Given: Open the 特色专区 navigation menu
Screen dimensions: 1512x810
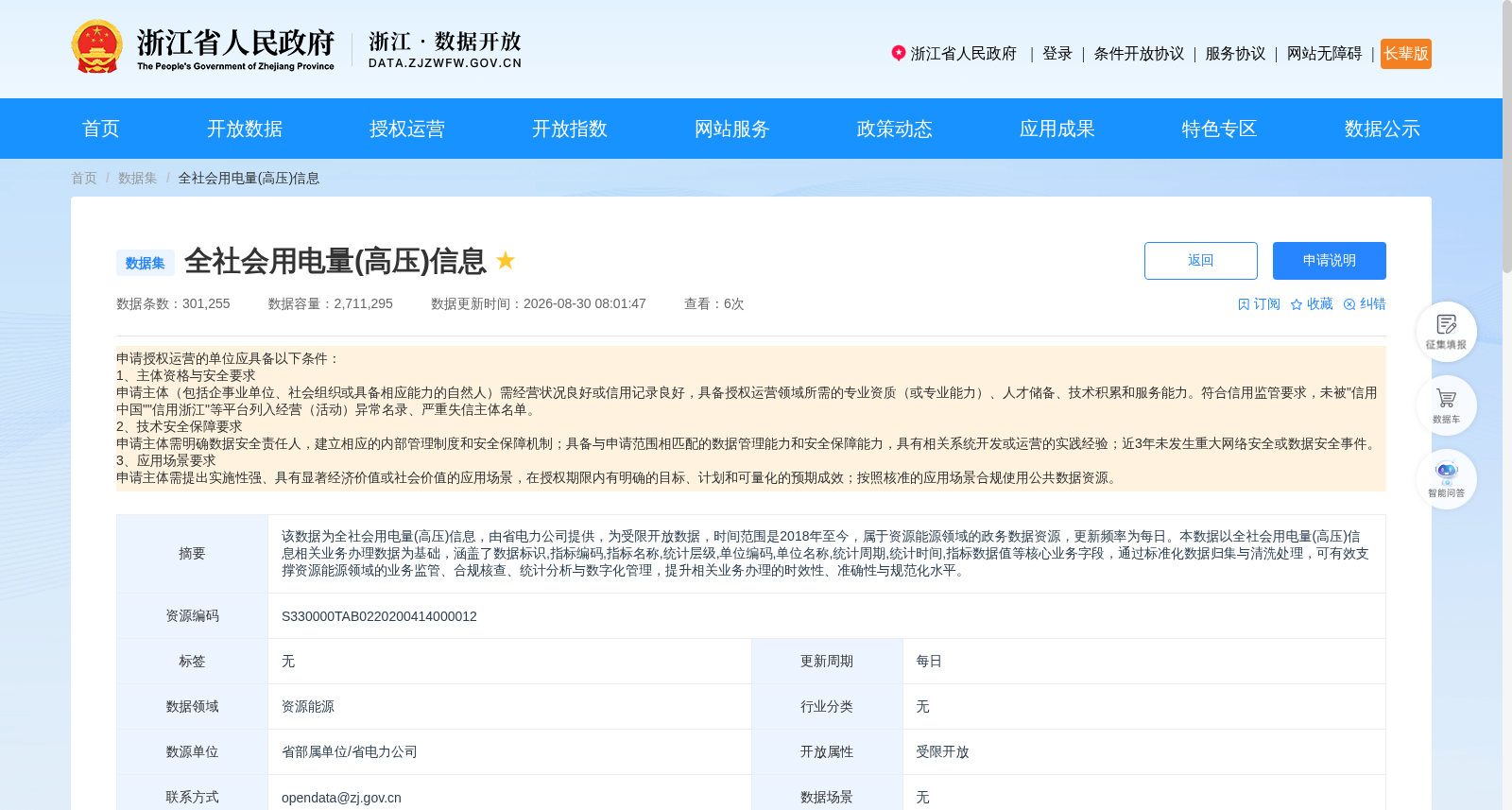Looking at the screenshot, I should tap(1220, 129).
